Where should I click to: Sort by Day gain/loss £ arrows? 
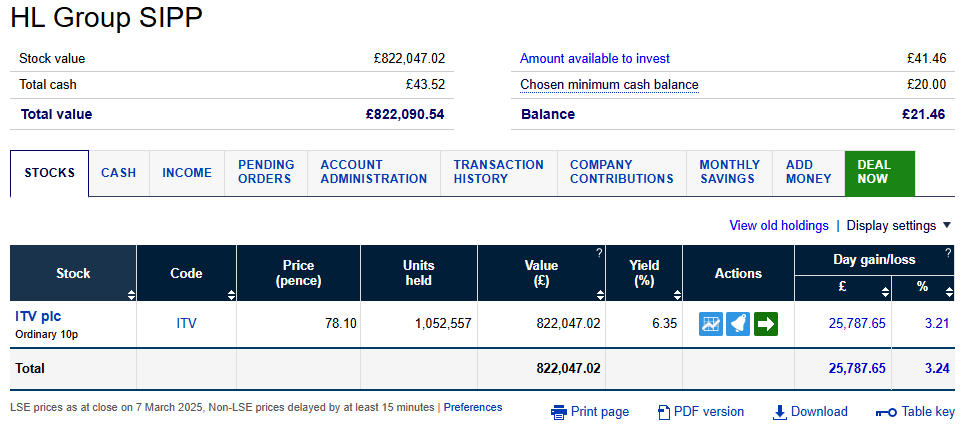point(885,292)
